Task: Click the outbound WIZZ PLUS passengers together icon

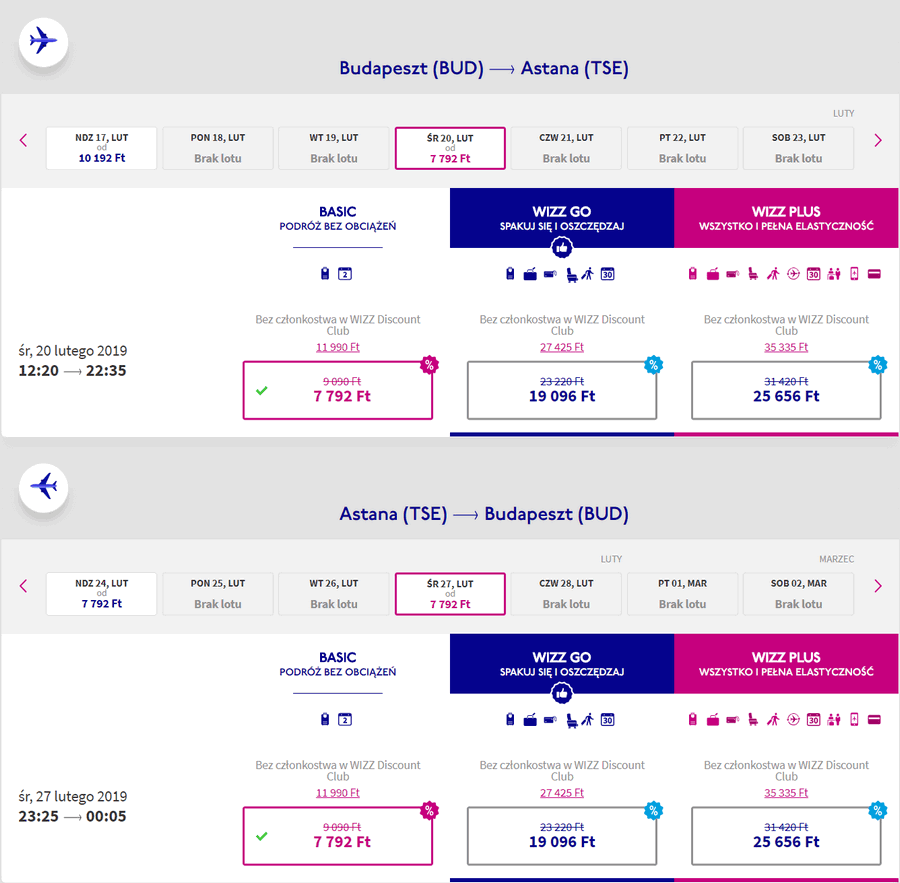Action: [x=834, y=274]
